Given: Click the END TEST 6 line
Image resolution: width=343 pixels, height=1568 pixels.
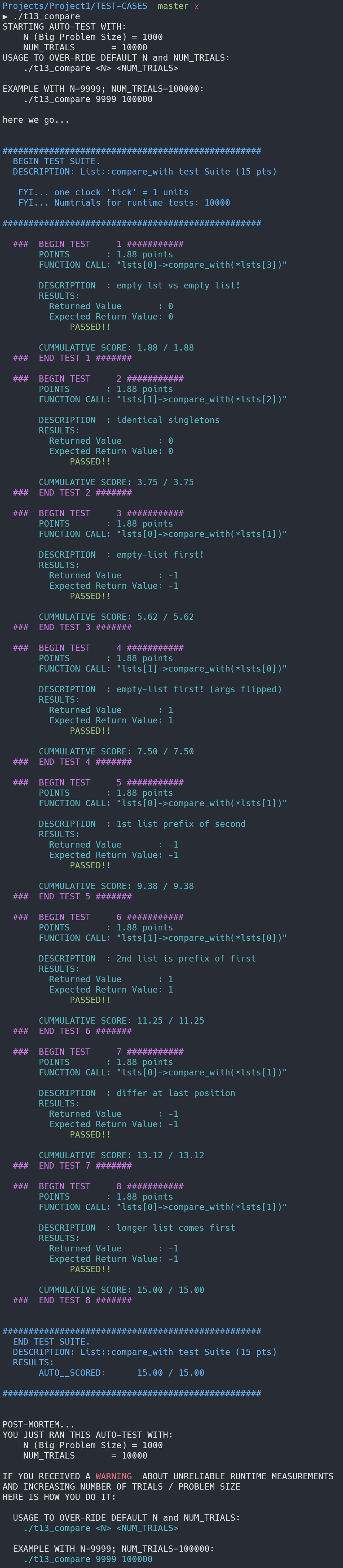Looking at the screenshot, I should click(72, 1031).
